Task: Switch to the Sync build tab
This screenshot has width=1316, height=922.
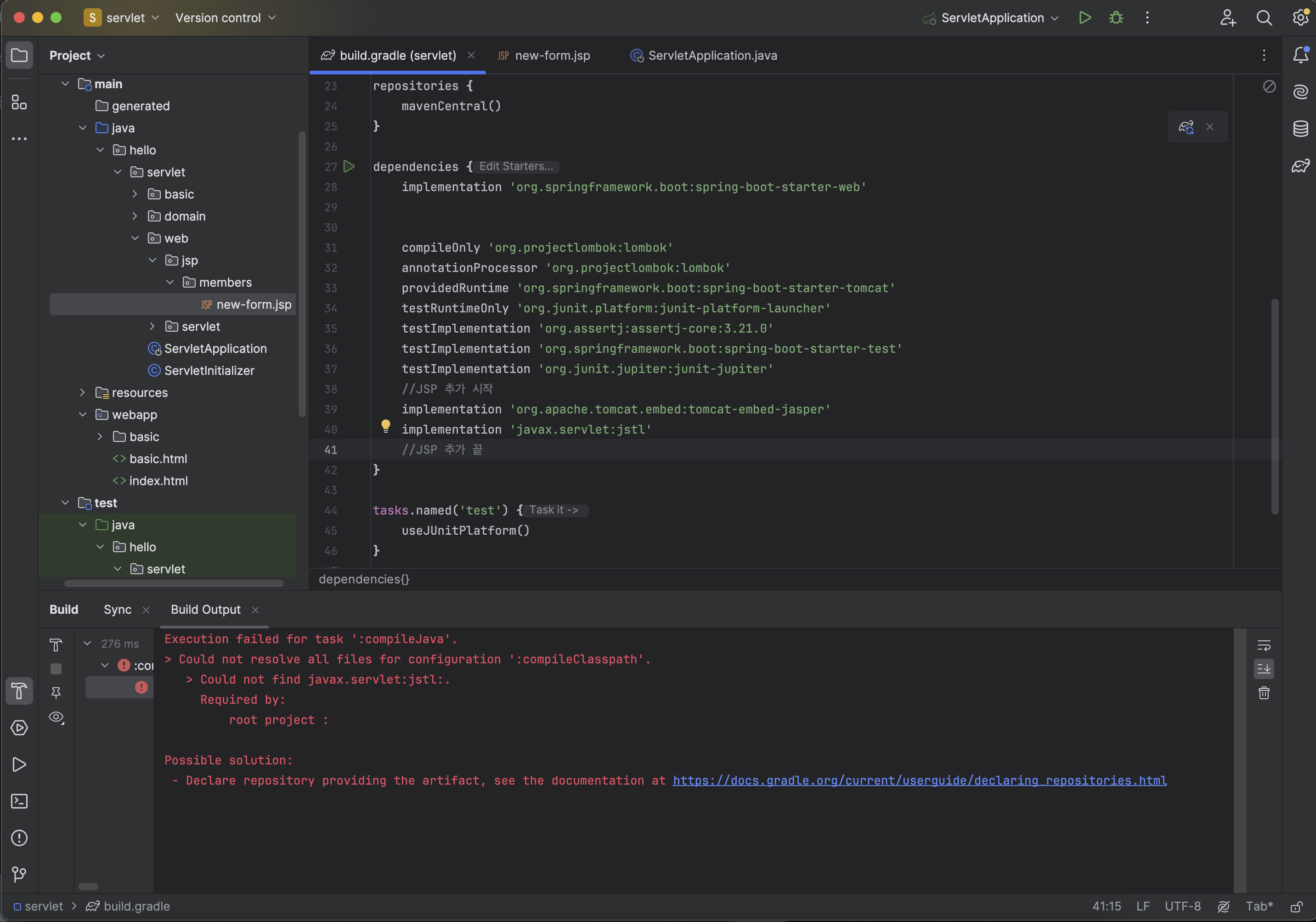Action: click(x=118, y=610)
